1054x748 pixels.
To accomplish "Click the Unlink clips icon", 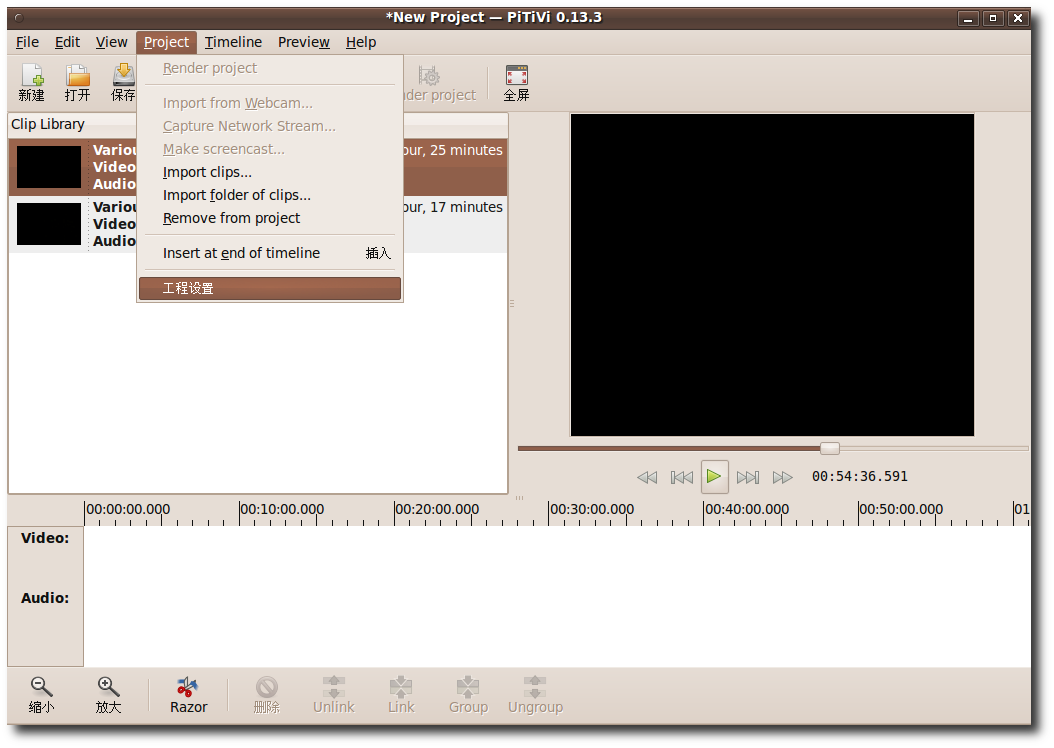I will 333,695.
